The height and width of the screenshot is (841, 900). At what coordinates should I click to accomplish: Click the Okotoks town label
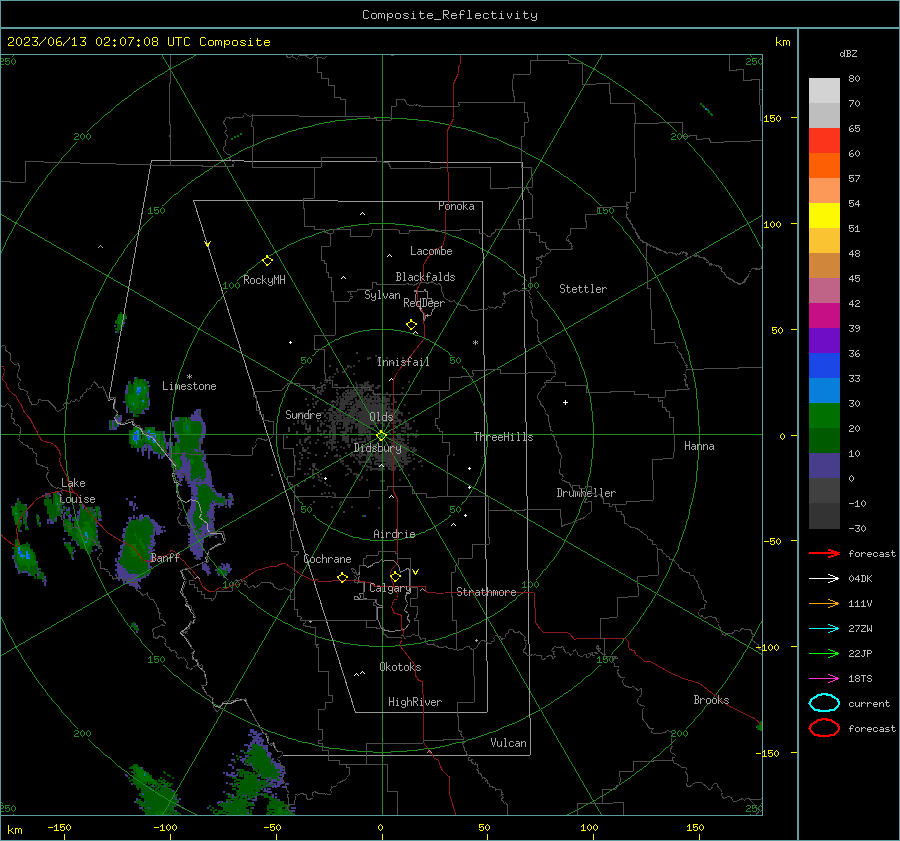(x=400, y=667)
